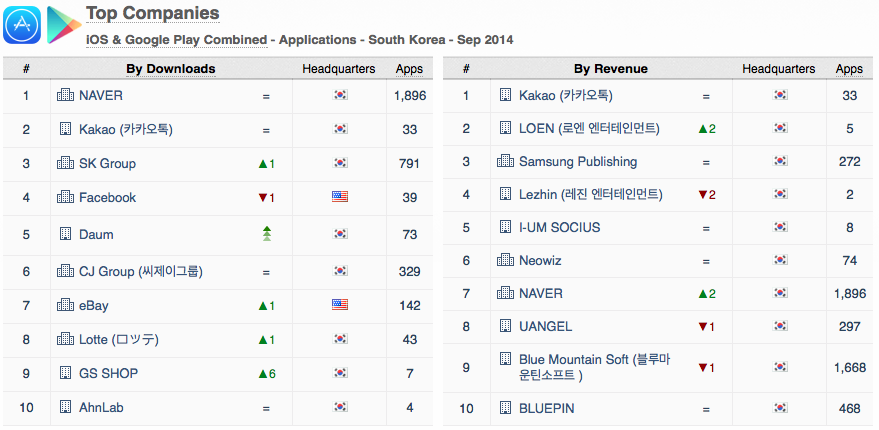This screenshot has height=430, width=879.
Task: Open the LOEN entertainment company link
Action: tap(589, 129)
